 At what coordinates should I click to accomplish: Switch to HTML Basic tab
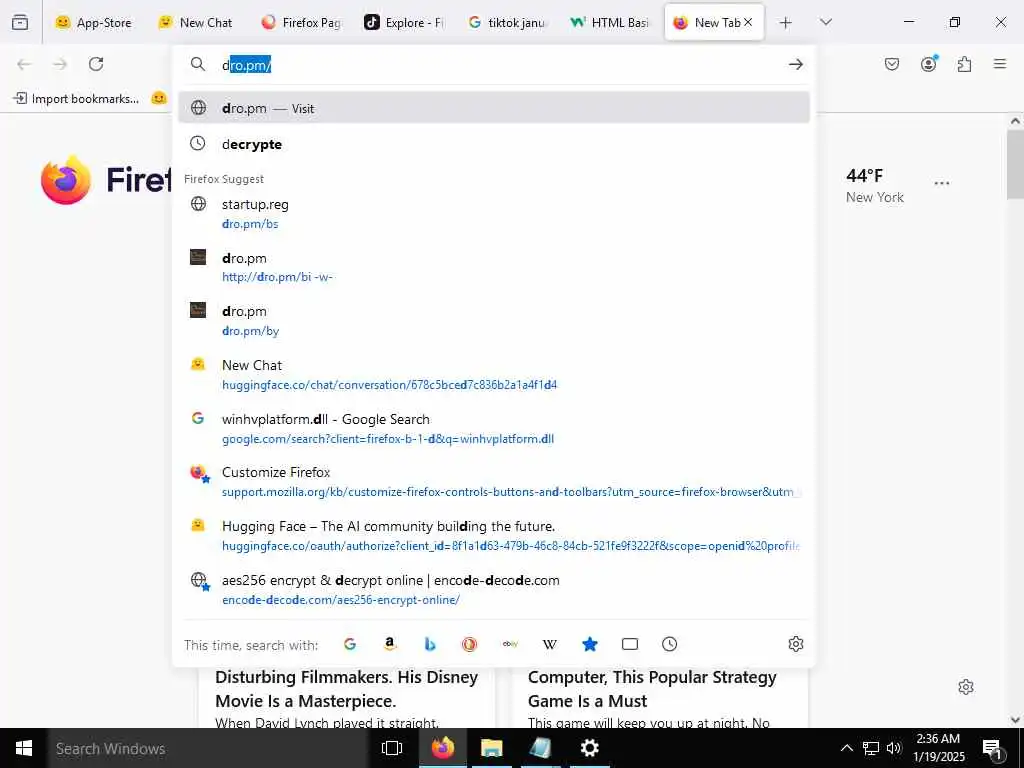coord(610,22)
